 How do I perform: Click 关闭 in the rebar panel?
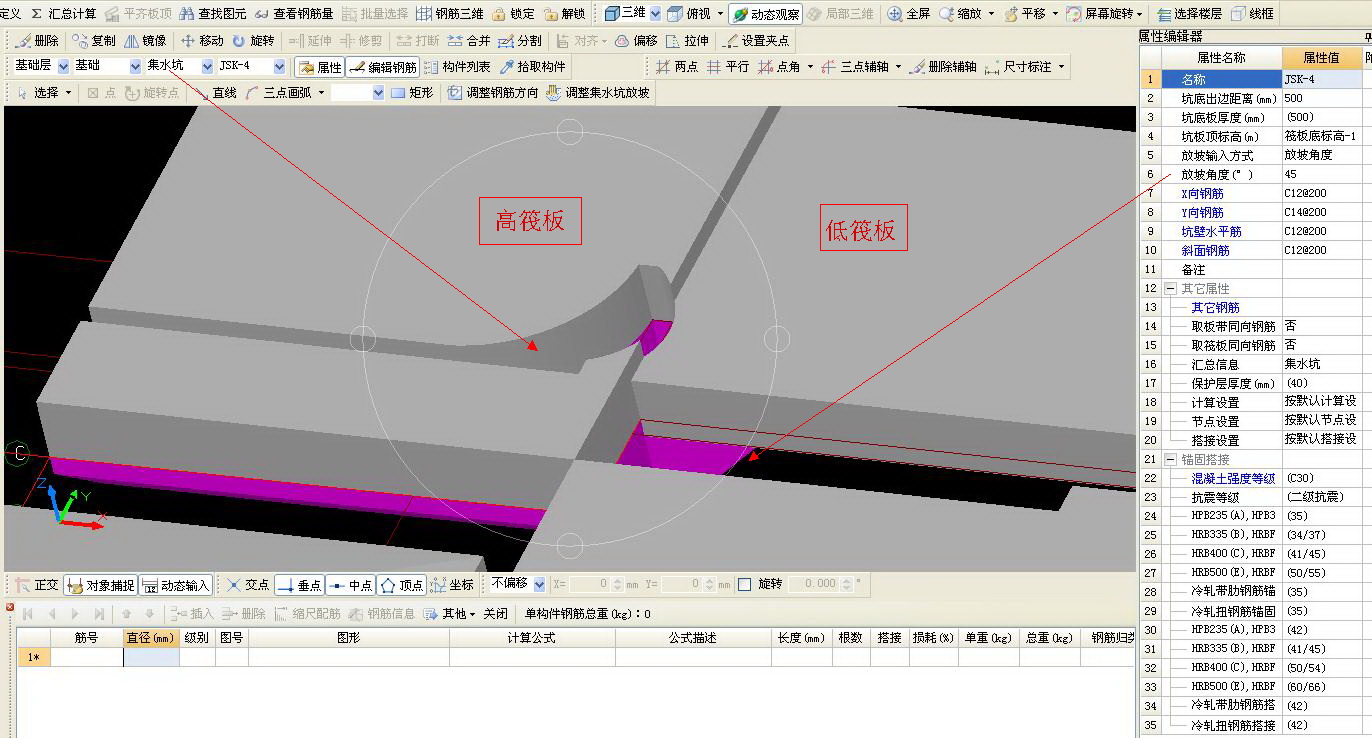495,613
